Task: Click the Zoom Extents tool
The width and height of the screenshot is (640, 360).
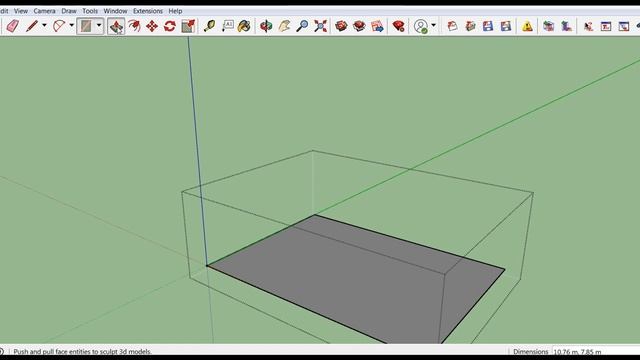Action: [x=320, y=26]
